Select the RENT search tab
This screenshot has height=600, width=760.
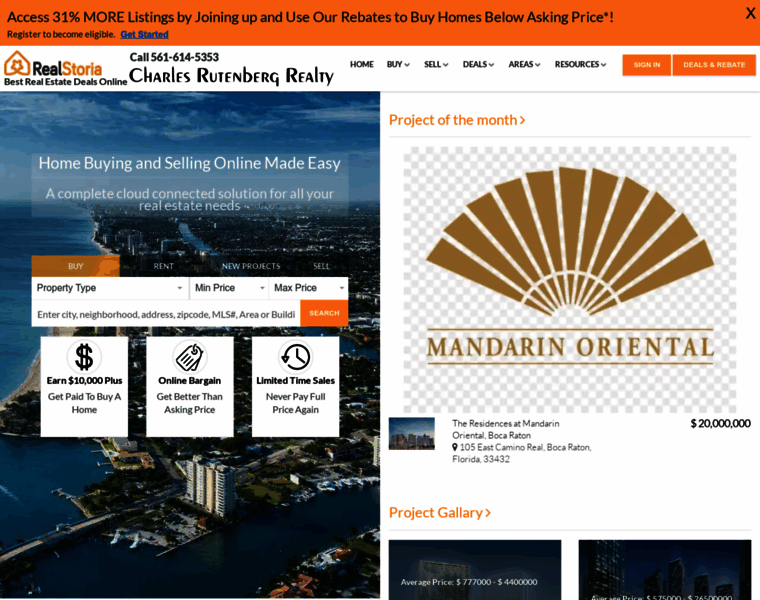pos(163,266)
